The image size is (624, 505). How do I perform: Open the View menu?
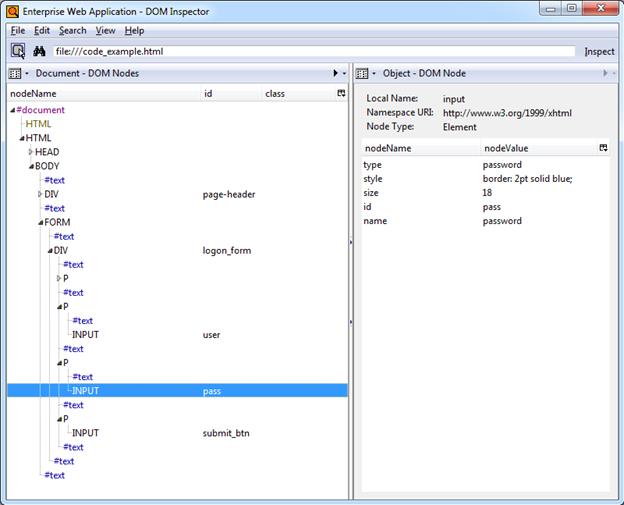coord(105,31)
